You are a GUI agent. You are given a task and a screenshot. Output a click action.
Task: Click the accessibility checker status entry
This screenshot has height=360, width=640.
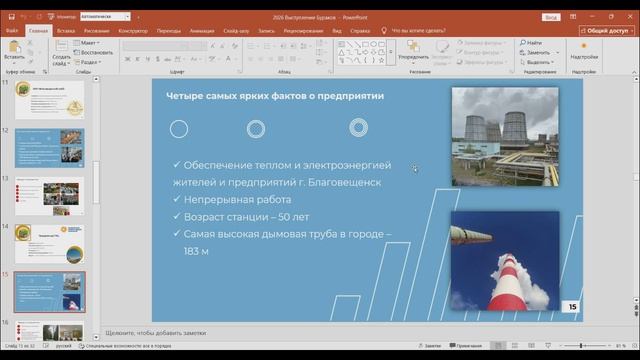(x=125, y=346)
